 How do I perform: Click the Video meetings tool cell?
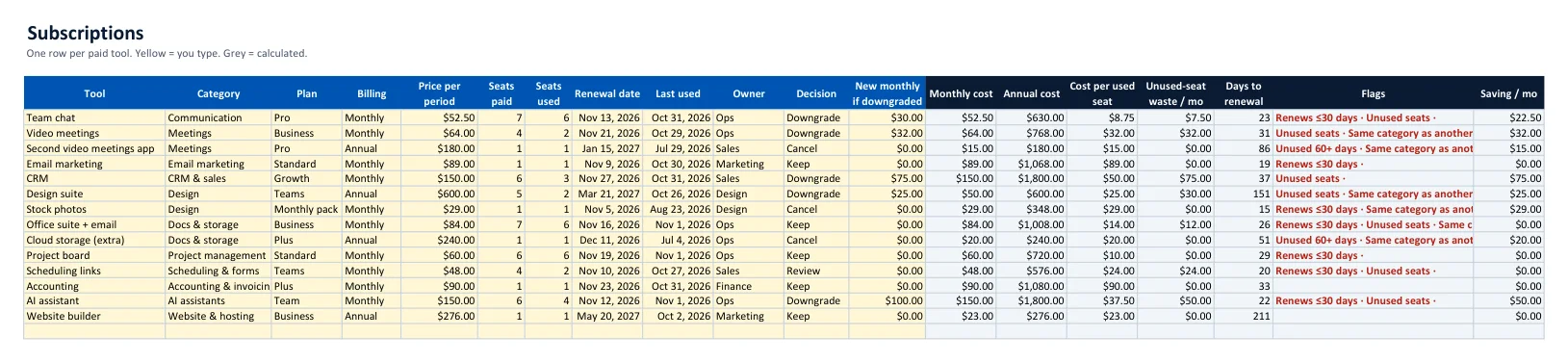click(94, 133)
